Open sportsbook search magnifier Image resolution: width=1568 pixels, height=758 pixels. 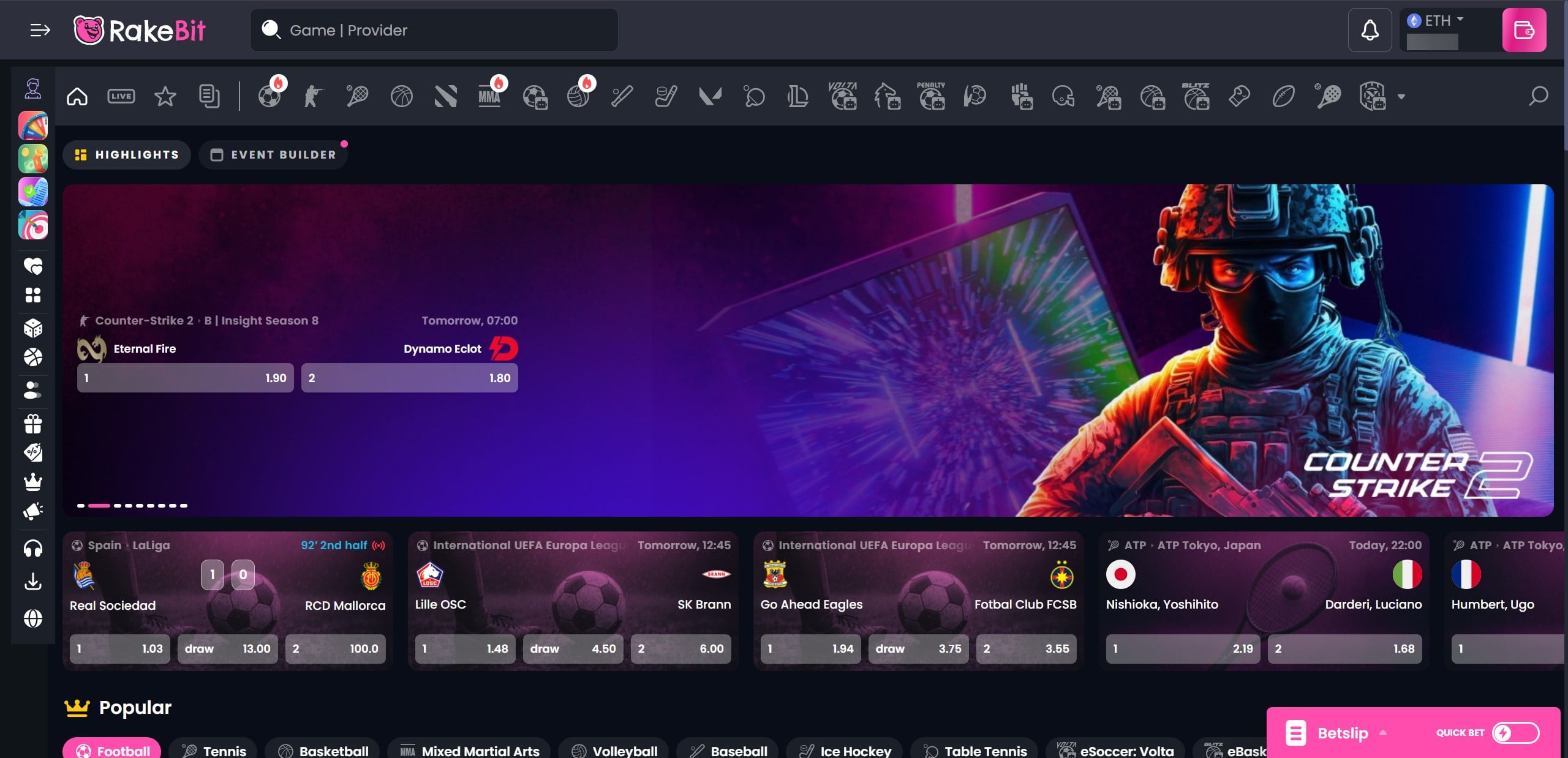click(1539, 96)
